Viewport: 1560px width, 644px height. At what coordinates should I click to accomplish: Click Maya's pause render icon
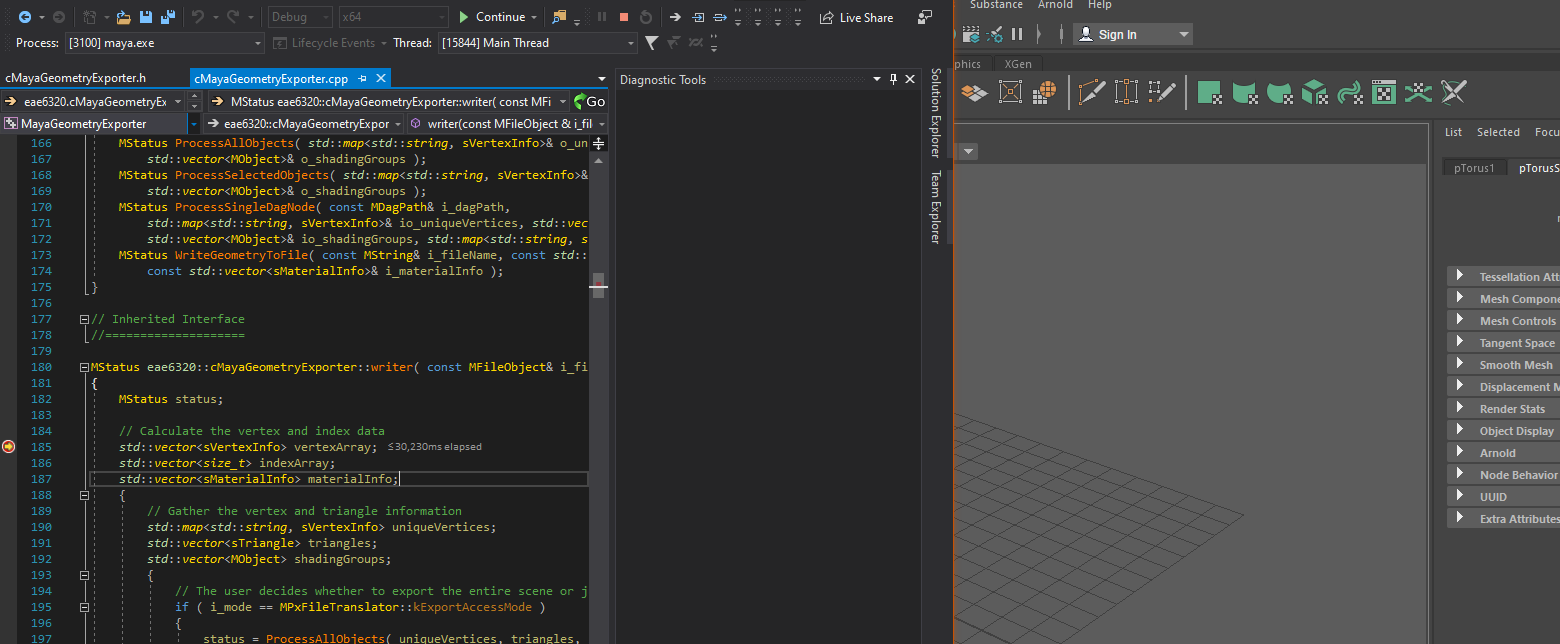pos(1017,34)
